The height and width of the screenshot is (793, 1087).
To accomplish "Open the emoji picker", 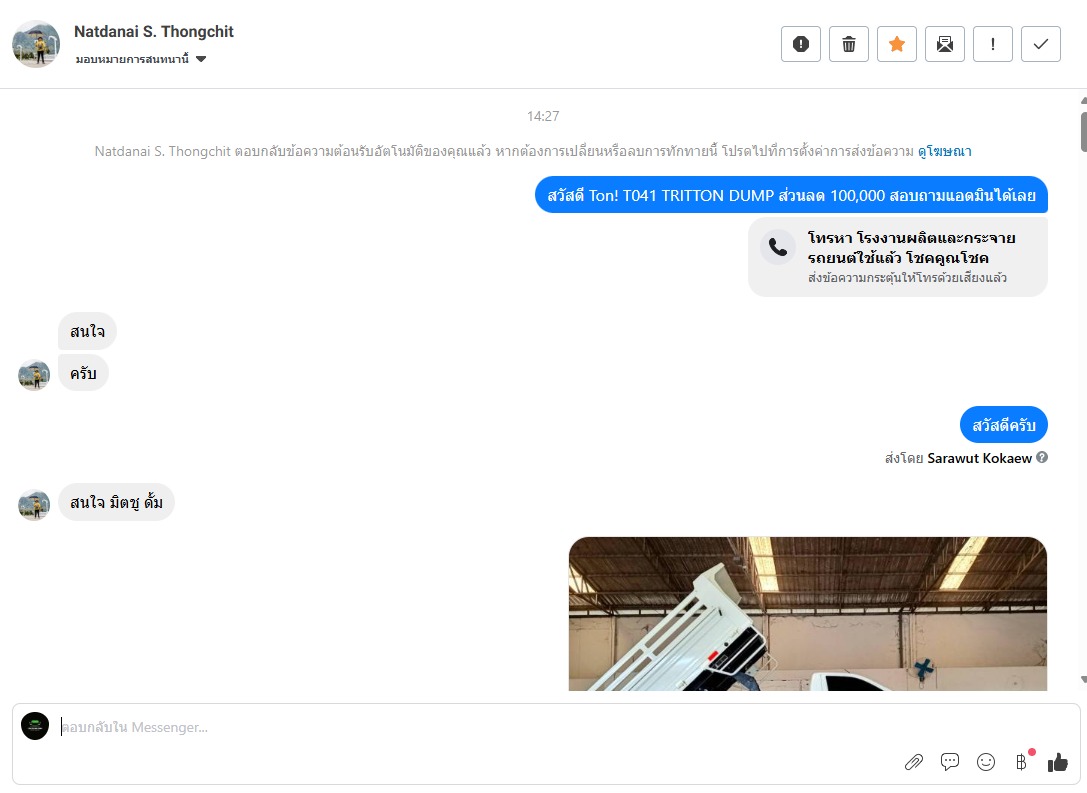I will [986, 762].
